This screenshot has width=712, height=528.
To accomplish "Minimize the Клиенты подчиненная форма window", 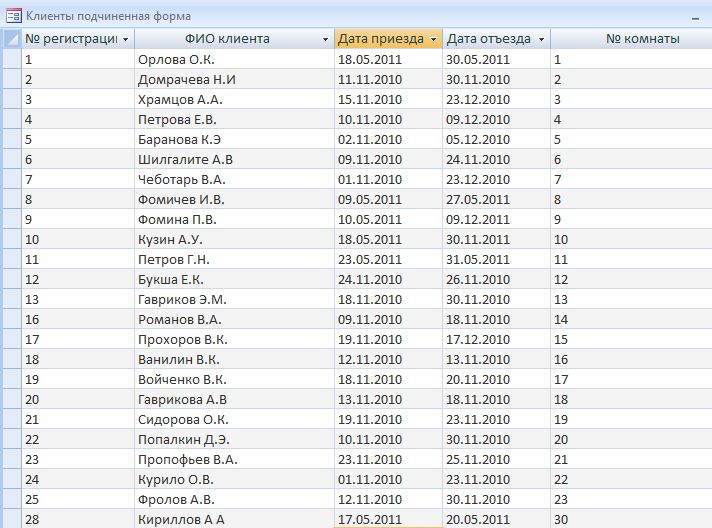I will tap(695, 18).
